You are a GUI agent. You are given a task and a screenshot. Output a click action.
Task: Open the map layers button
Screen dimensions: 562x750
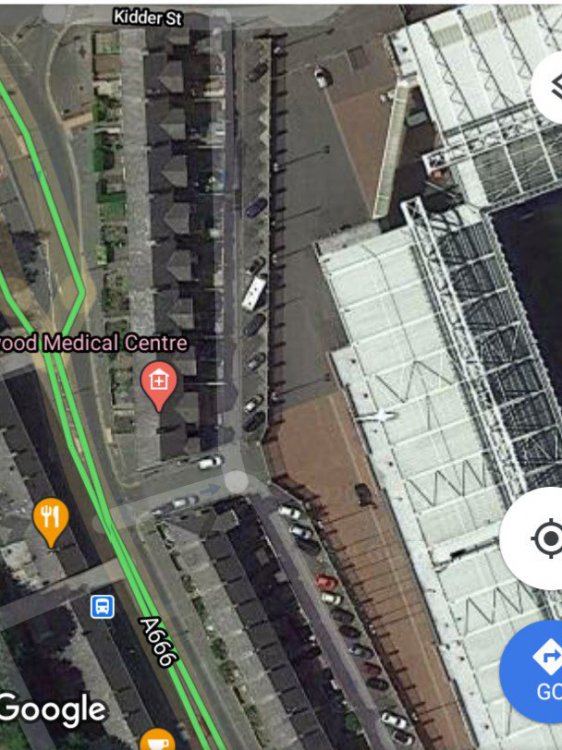coord(548,87)
